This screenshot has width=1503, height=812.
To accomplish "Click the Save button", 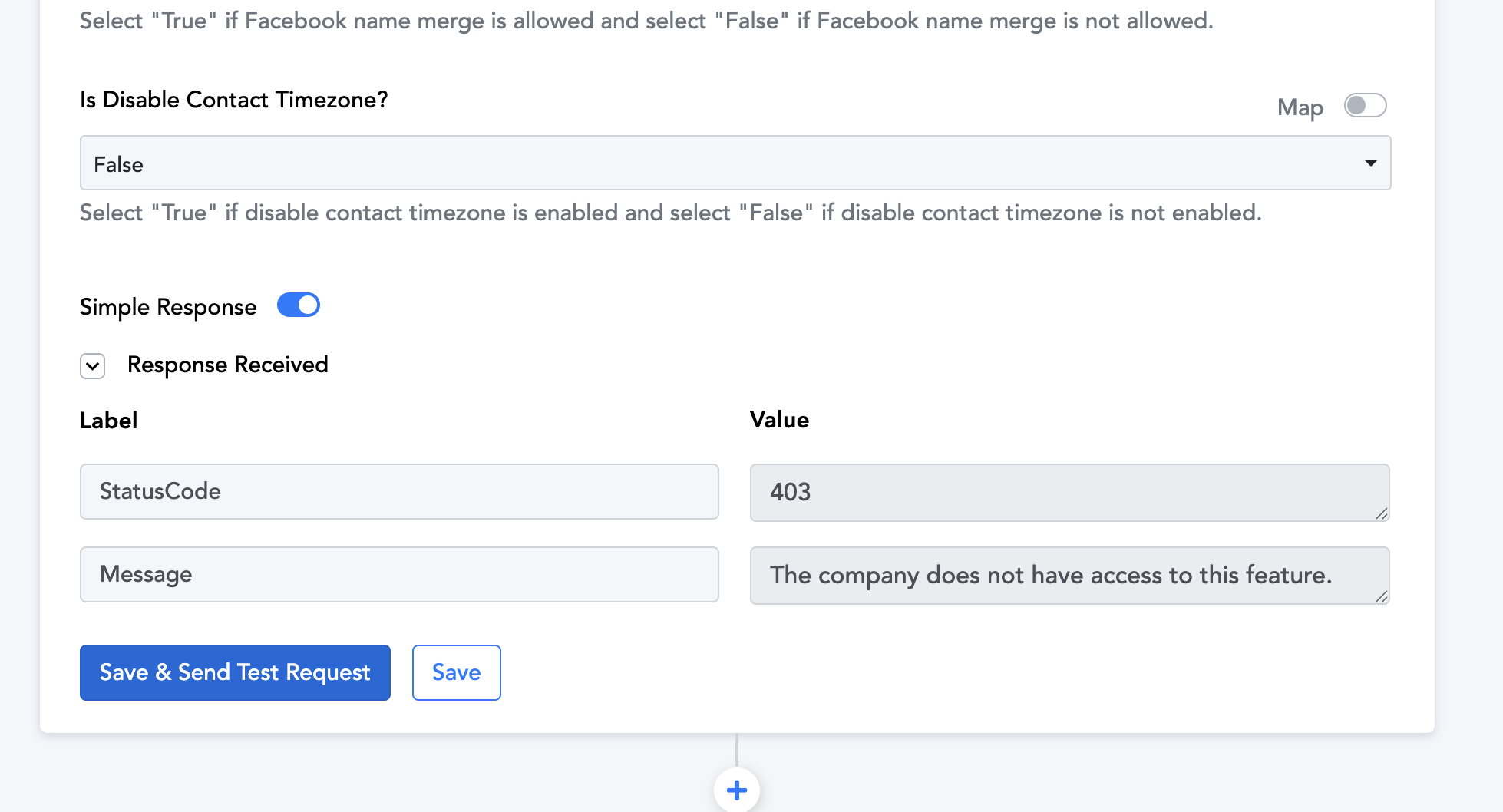I will (457, 672).
